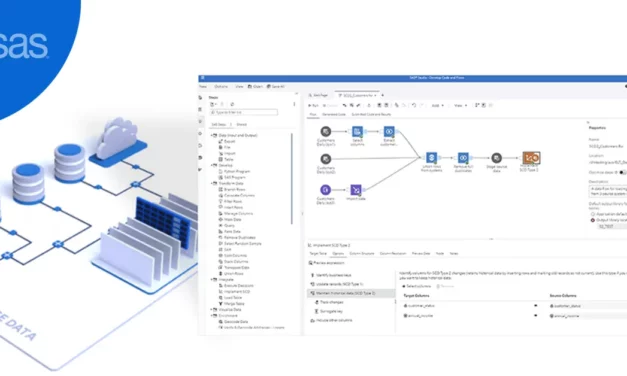Open the customer_status mapping dropdown arrow
Image resolution: width=627 pixels, height=376 pixels.
(x=535, y=306)
